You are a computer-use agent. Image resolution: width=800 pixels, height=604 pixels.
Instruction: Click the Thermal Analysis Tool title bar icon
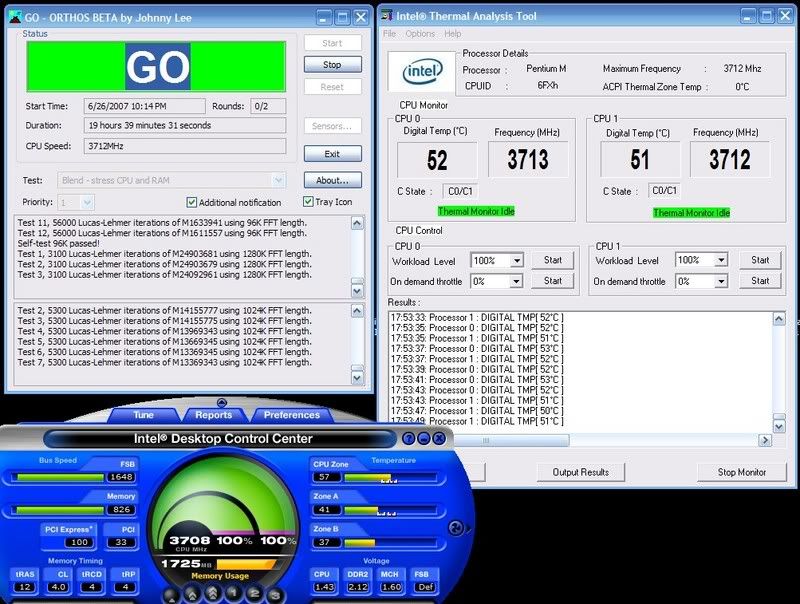387,16
